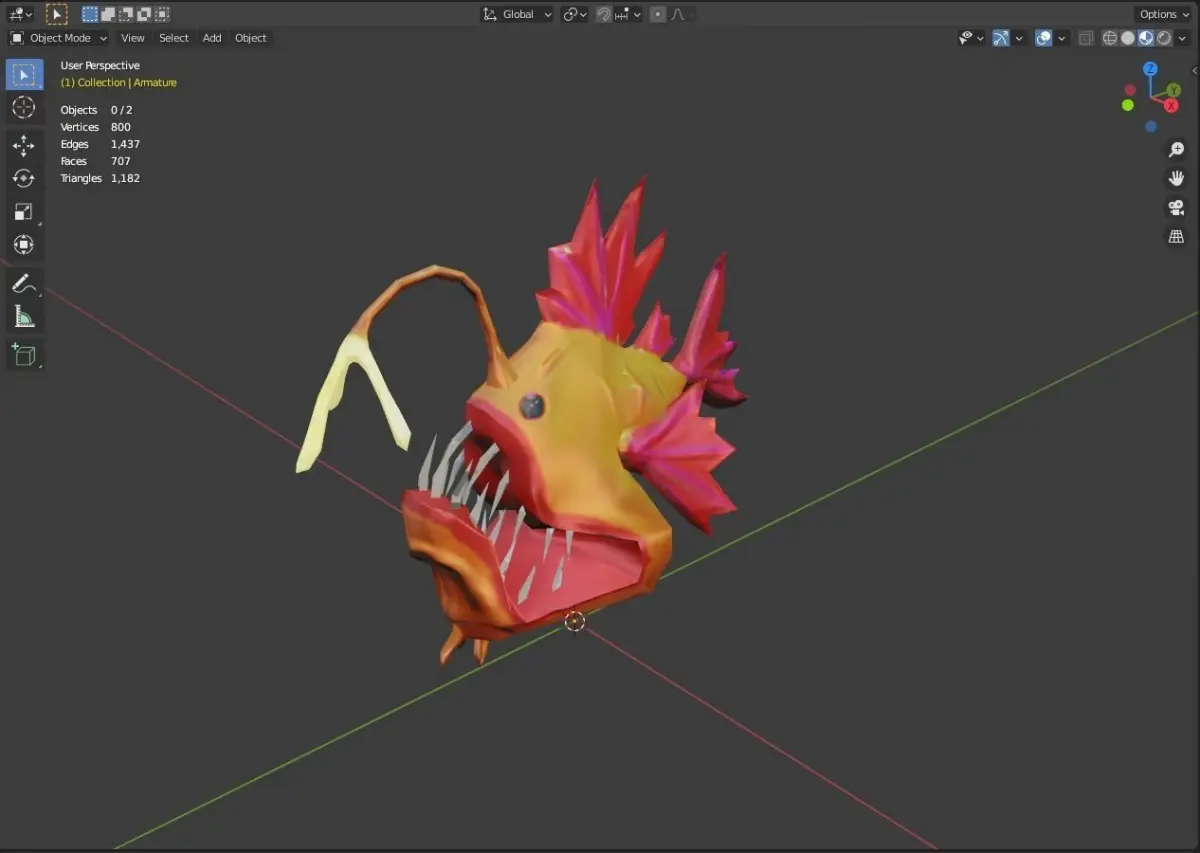The height and width of the screenshot is (853, 1200).
Task: Click the active Select tool icon in header
Action: [57, 14]
